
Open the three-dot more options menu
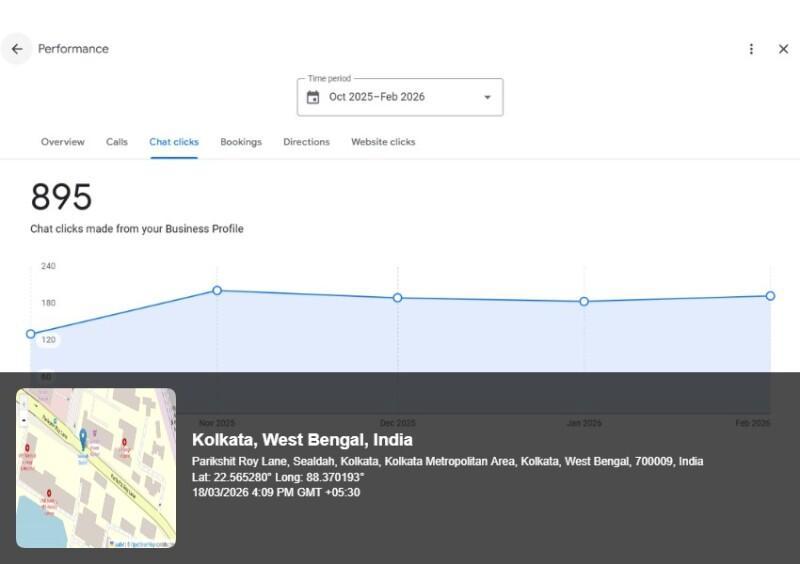point(751,49)
